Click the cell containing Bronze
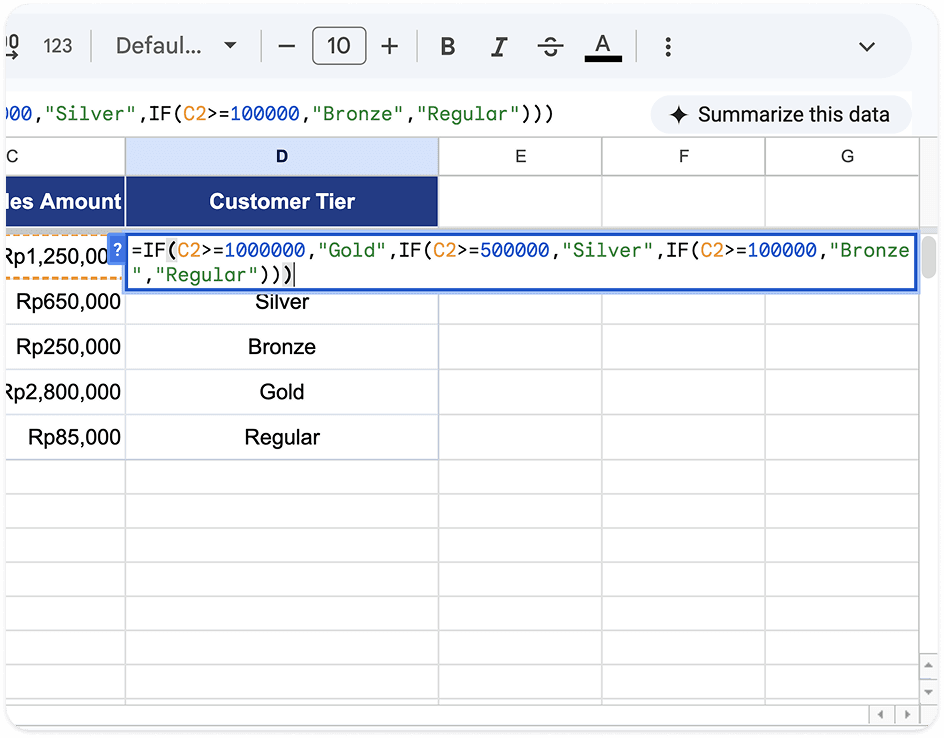The height and width of the screenshot is (738, 944). [x=282, y=347]
